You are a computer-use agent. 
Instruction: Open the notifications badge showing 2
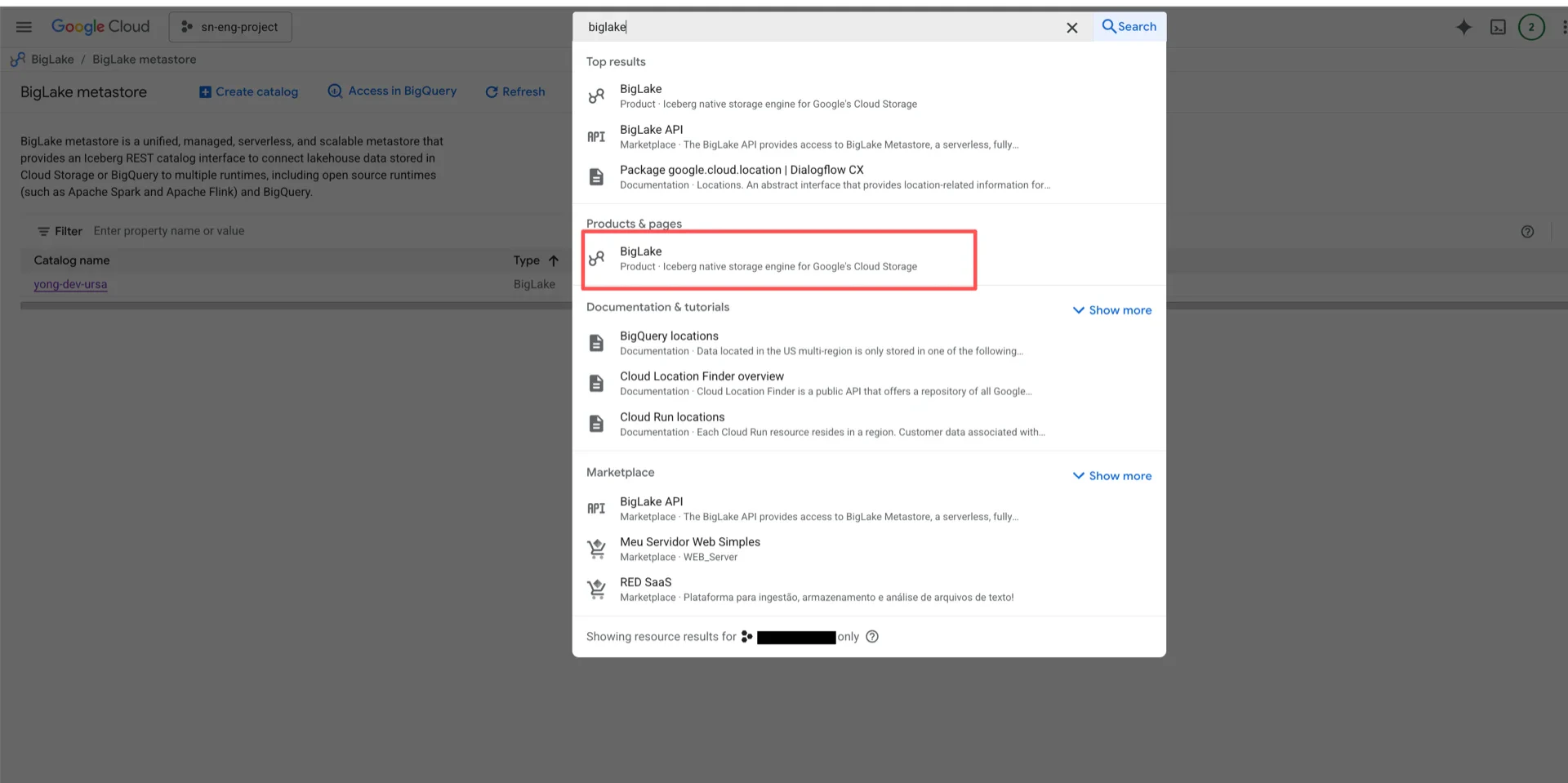[x=1531, y=27]
